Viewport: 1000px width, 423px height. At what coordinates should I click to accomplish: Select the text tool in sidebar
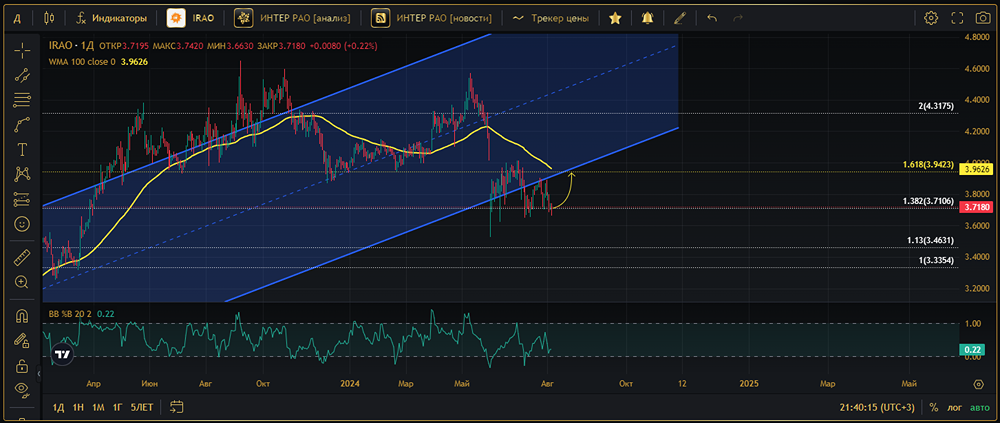click(x=21, y=150)
